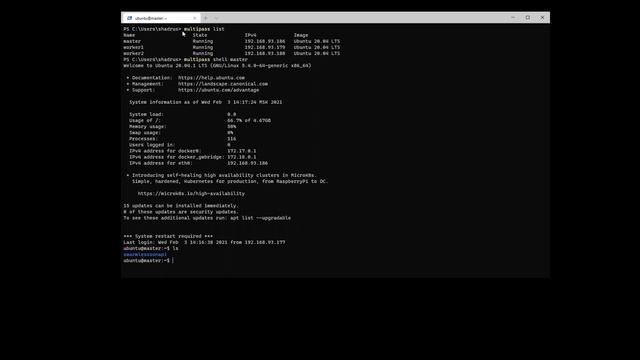The width and height of the screenshot is (640, 360).
Task: Select the ubuntu@master terminal tab
Action: click(x=161, y=18)
